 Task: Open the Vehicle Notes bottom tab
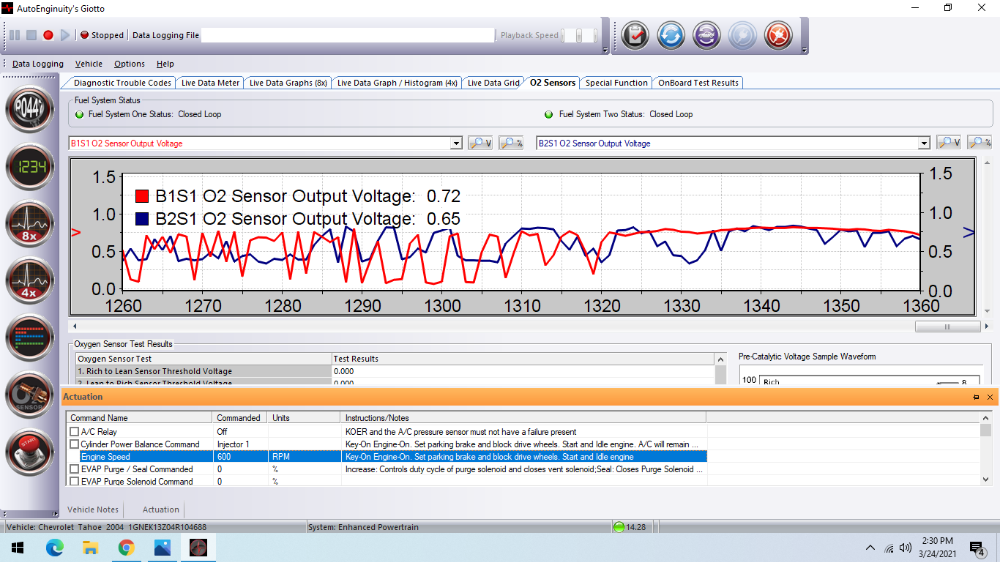[x=93, y=510]
